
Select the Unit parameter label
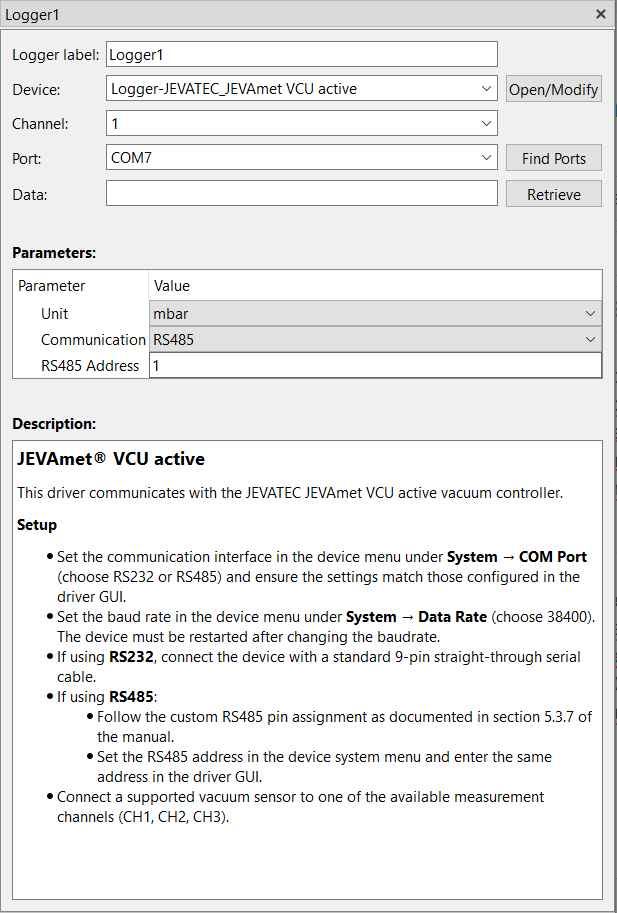tap(54, 313)
